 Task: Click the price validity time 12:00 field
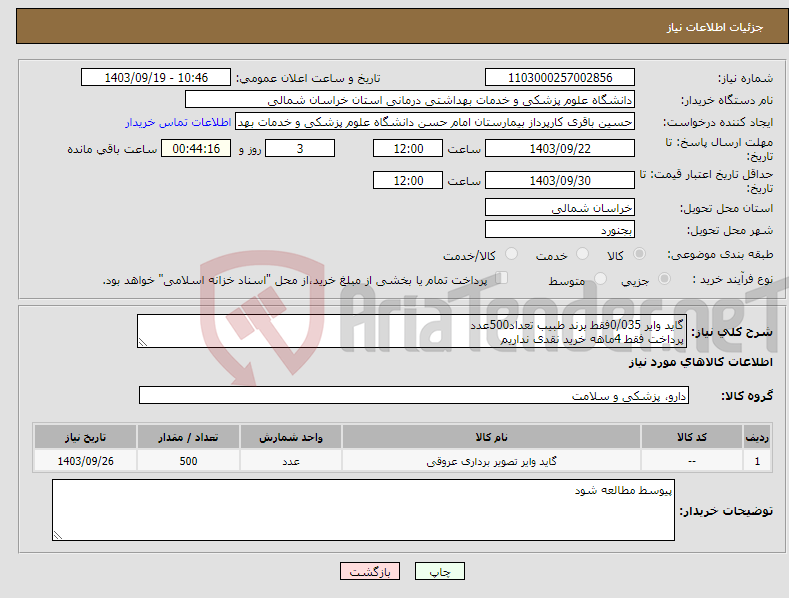(408, 180)
